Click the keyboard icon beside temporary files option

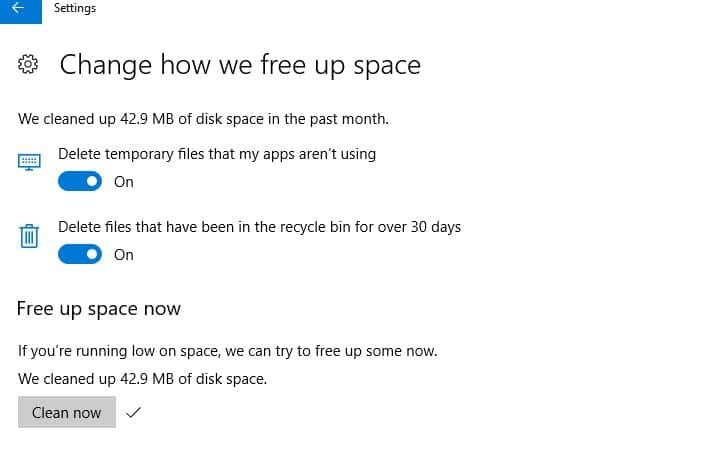(30, 162)
